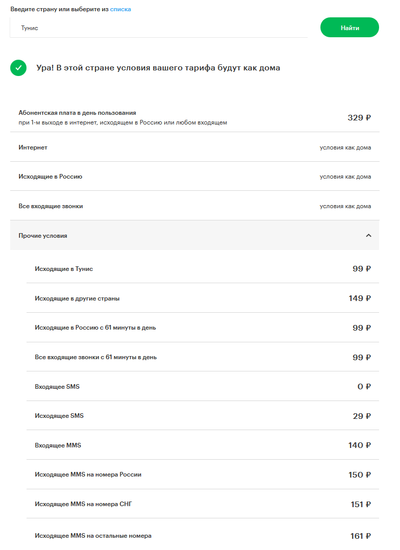Click the Прочие условия section header

pos(194,235)
